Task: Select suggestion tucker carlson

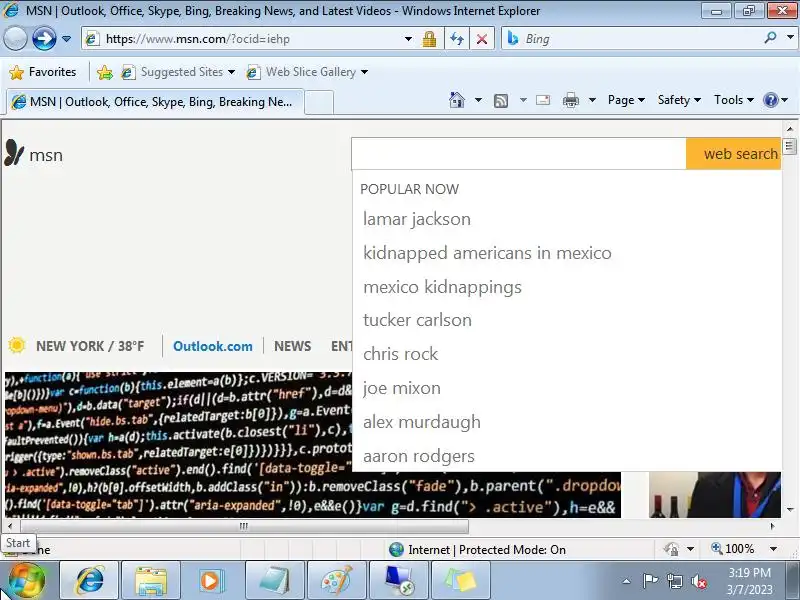Action: tap(417, 320)
